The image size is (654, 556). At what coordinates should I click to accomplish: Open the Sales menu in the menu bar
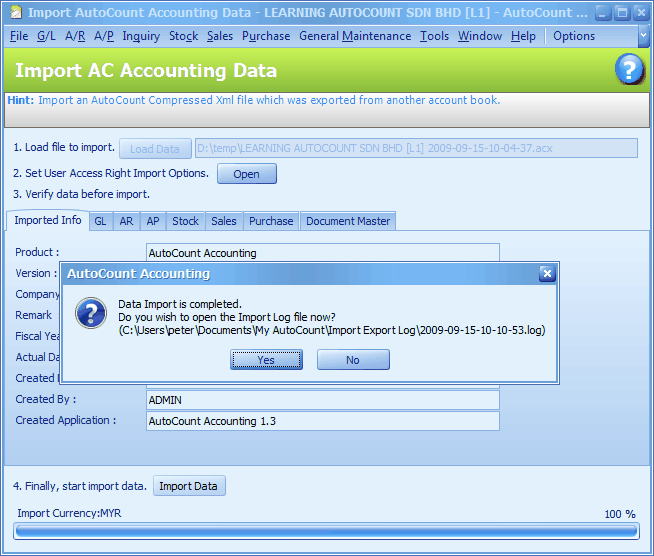click(220, 36)
